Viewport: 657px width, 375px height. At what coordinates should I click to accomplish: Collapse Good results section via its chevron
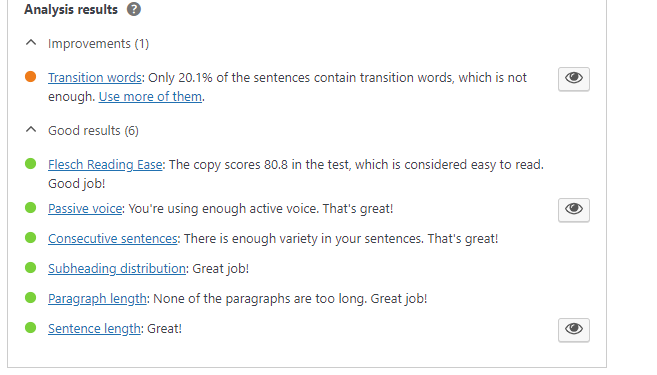(x=31, y=129)
